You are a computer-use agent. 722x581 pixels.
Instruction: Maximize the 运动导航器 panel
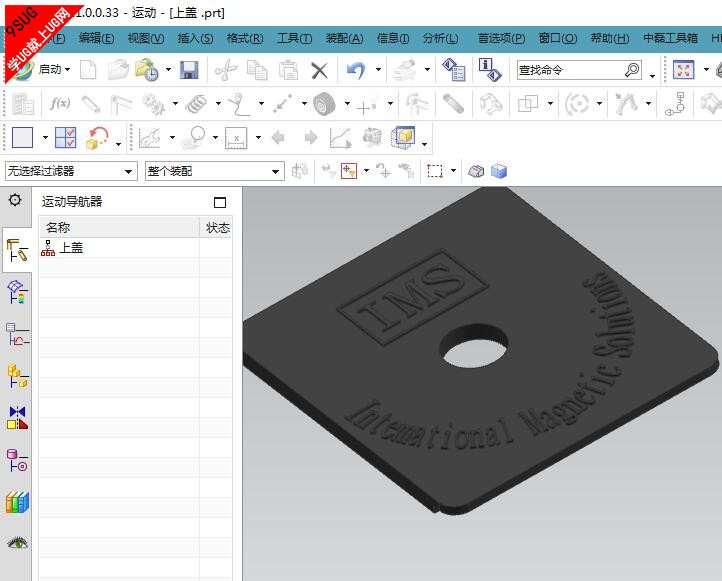coord(220,202)
